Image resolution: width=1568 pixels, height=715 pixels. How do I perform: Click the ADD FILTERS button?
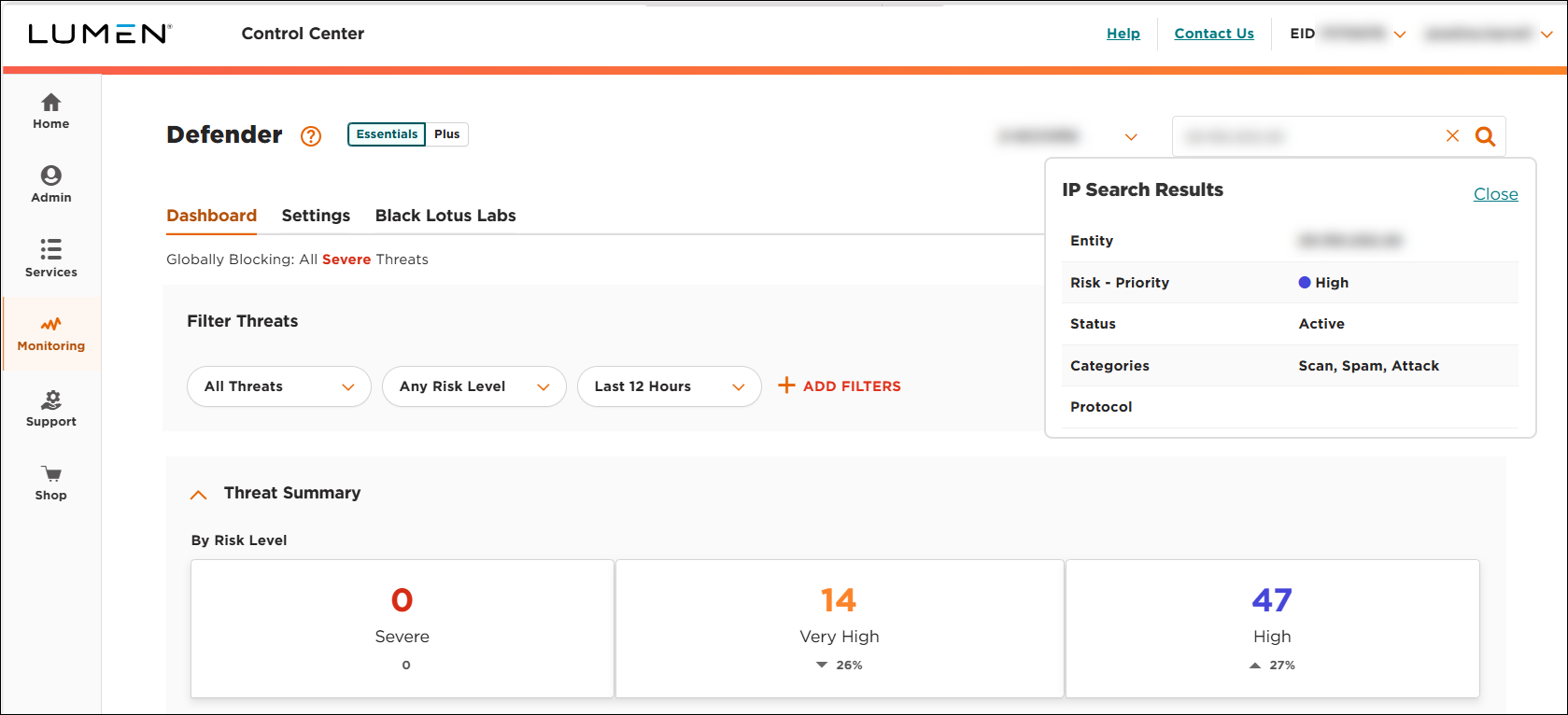click(x=840, y=386)
